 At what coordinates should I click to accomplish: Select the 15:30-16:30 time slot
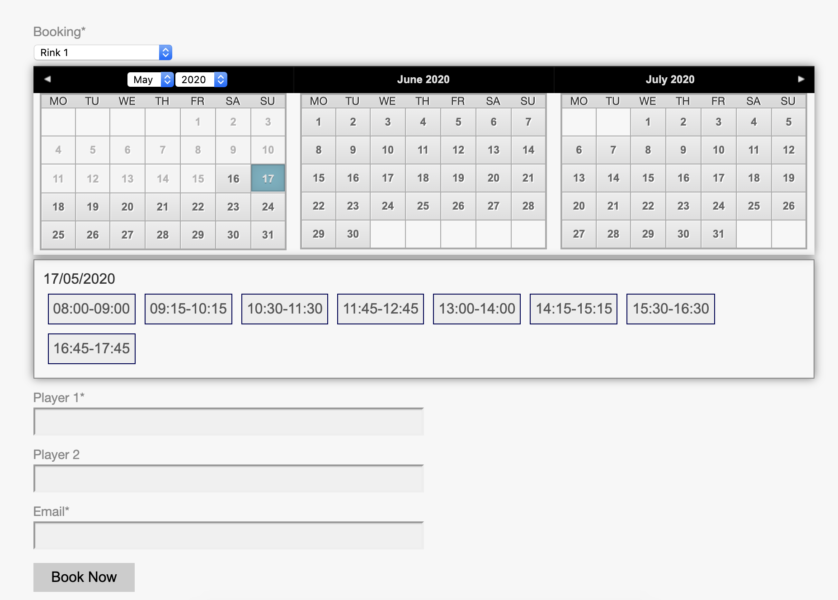671,309
